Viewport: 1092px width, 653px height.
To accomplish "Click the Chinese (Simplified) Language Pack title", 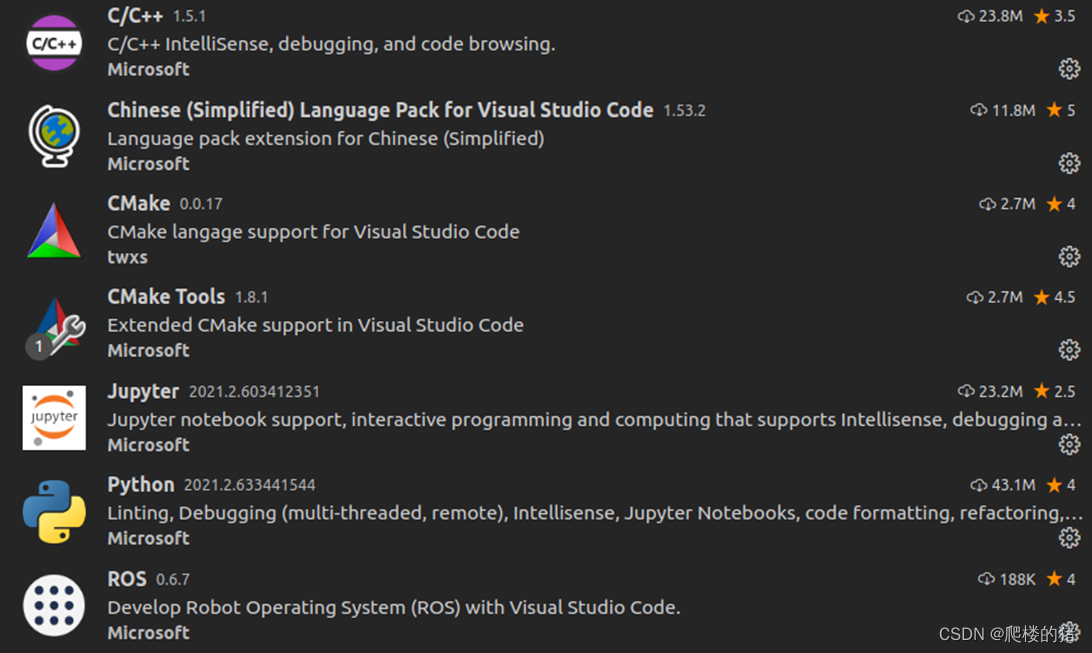I will pos(380,110).
